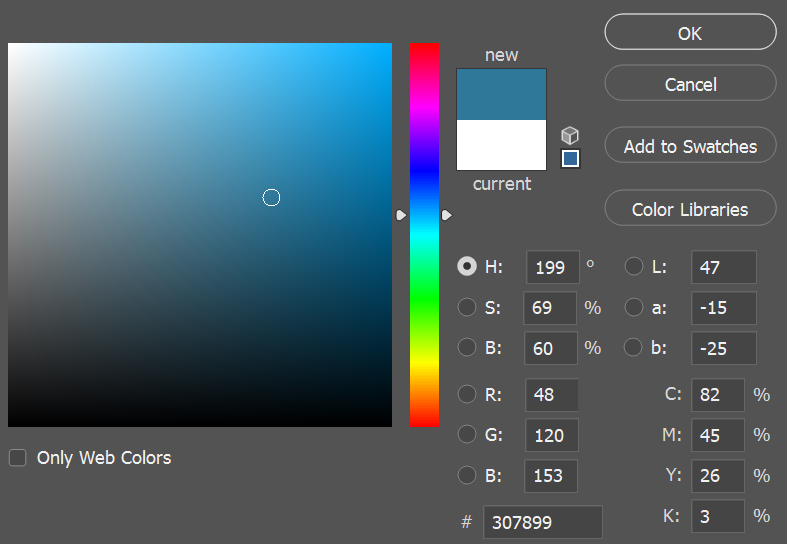Click the green field showing 120

click(552, 435)
